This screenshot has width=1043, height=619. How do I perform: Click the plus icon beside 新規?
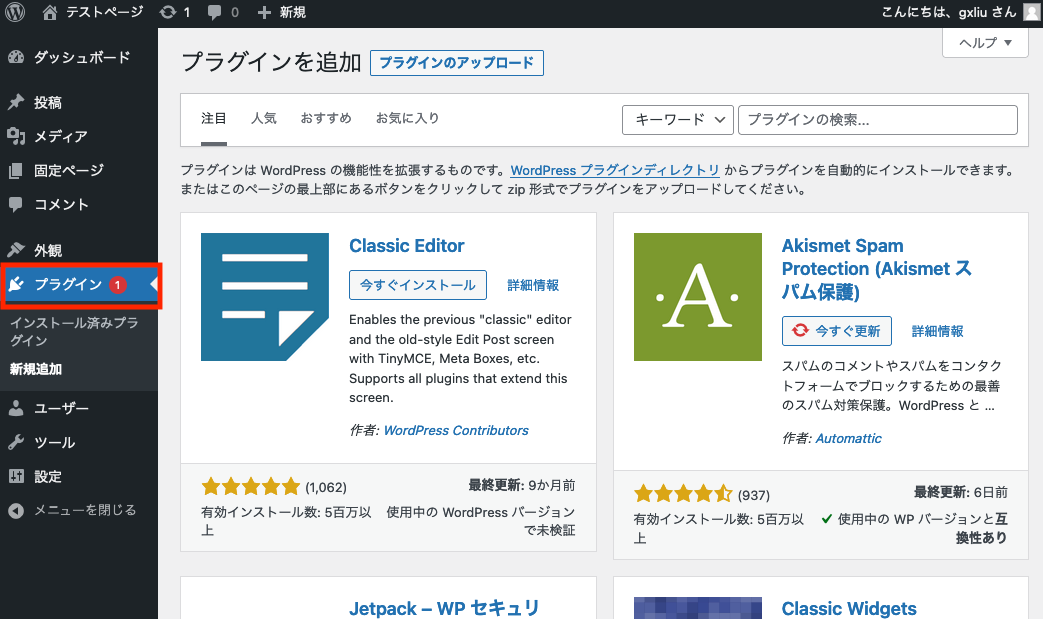[x=264, y=13]
